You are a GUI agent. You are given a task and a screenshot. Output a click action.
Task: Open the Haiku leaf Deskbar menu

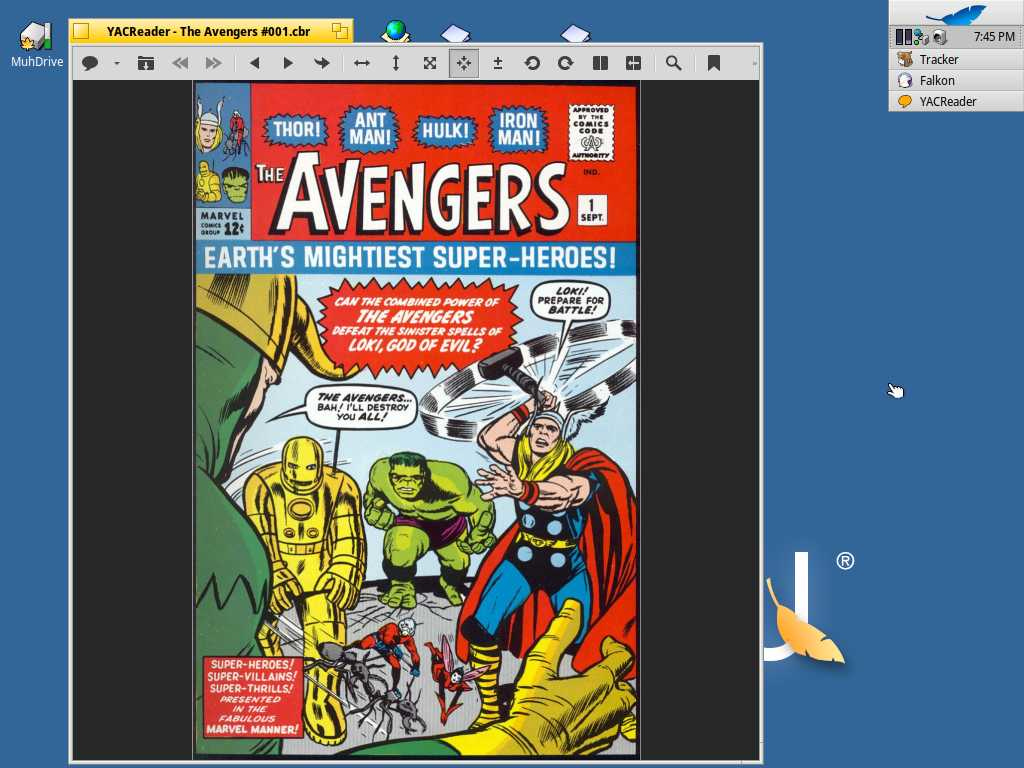point(956,13)
